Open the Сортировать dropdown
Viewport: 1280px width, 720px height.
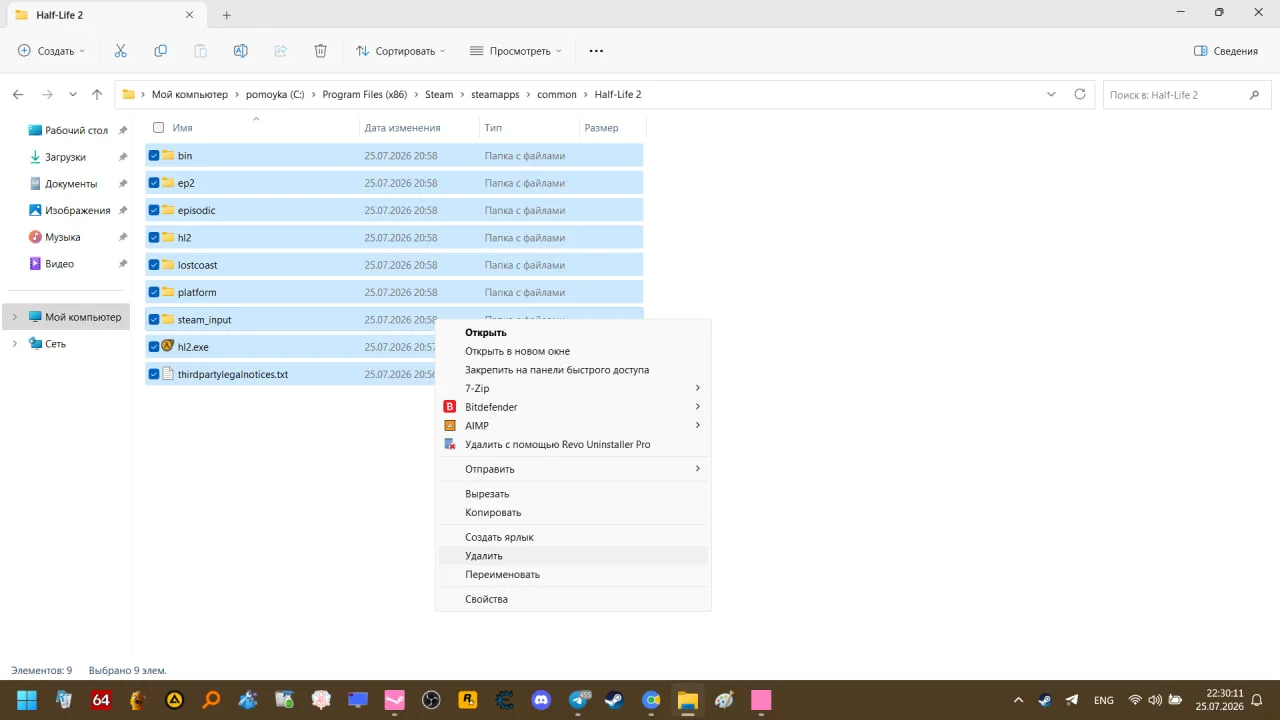pyautogui.click(x=400, y=51)
